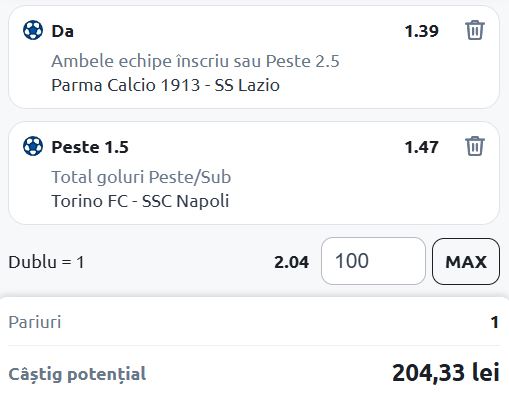
Task: Click the 204,33 lei potential winnings
Action: (446, 373)
